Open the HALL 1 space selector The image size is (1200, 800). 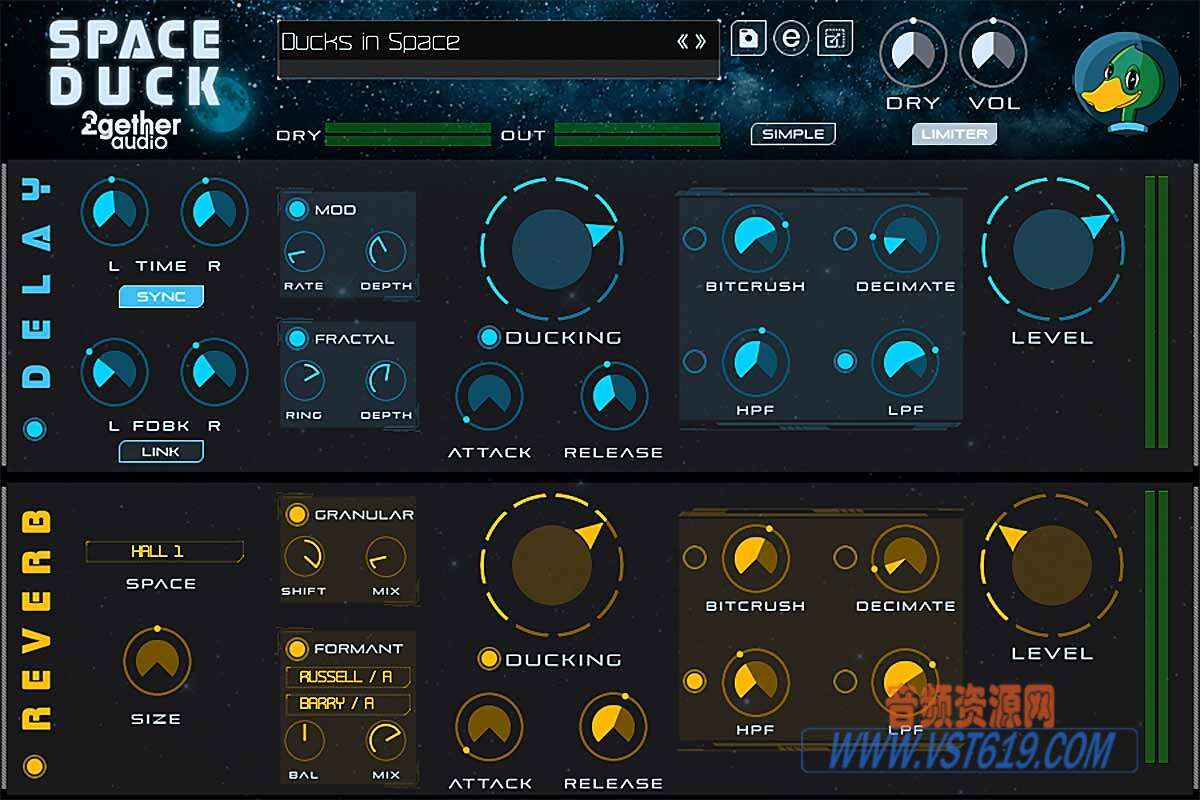coord(165,550)
